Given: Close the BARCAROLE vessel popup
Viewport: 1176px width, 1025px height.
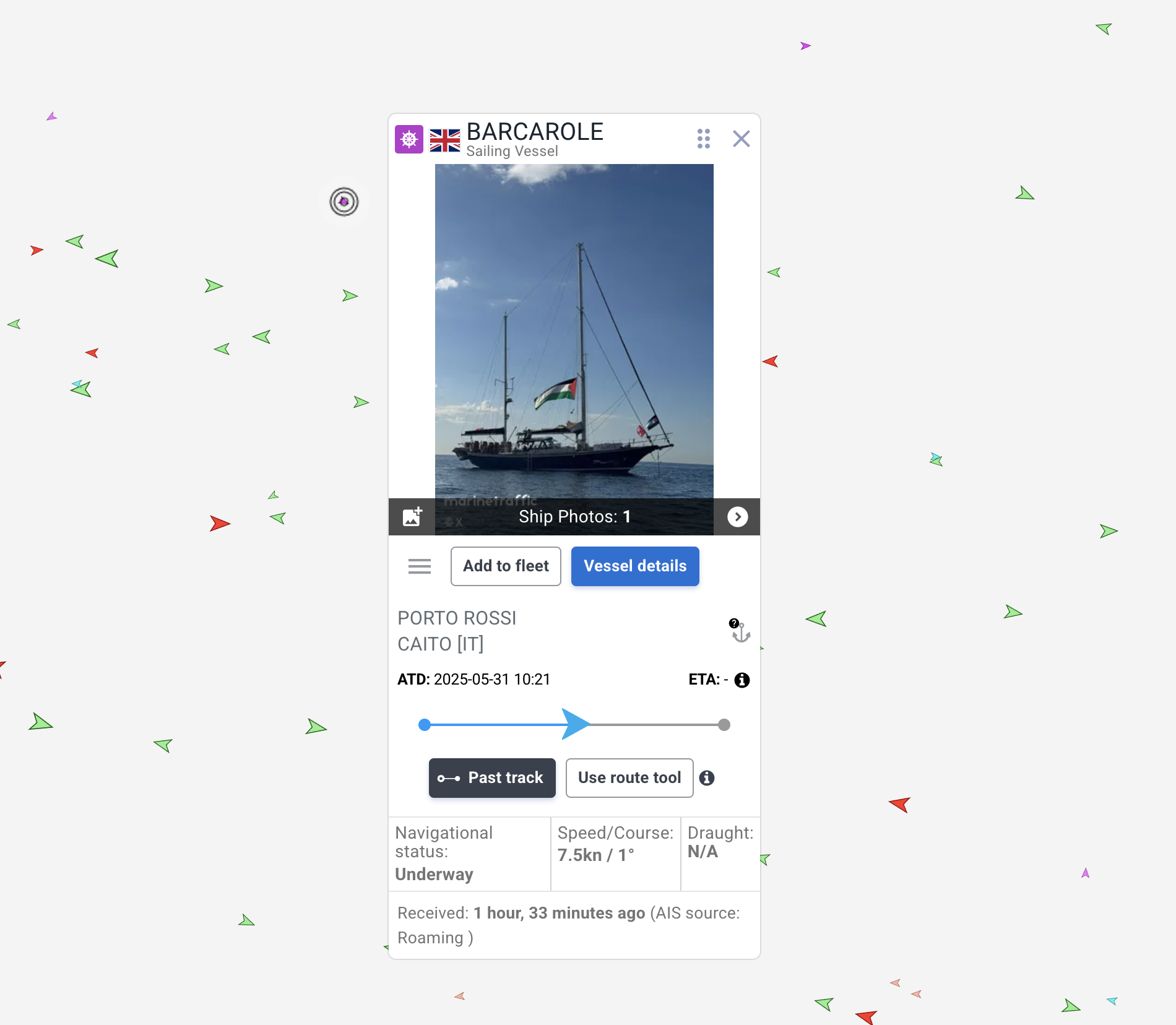Looking at the screenshot, I should tap(741, 139).
